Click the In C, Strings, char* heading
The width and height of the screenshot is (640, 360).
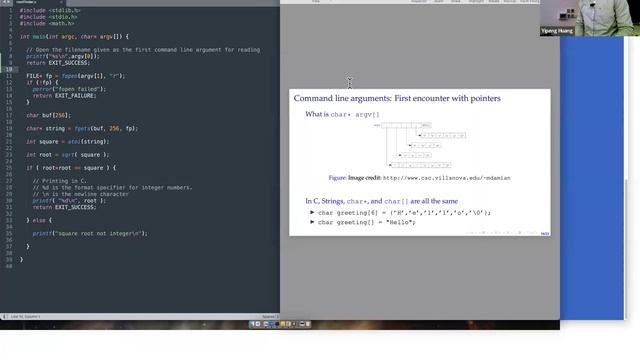click(x=382, y=201)
